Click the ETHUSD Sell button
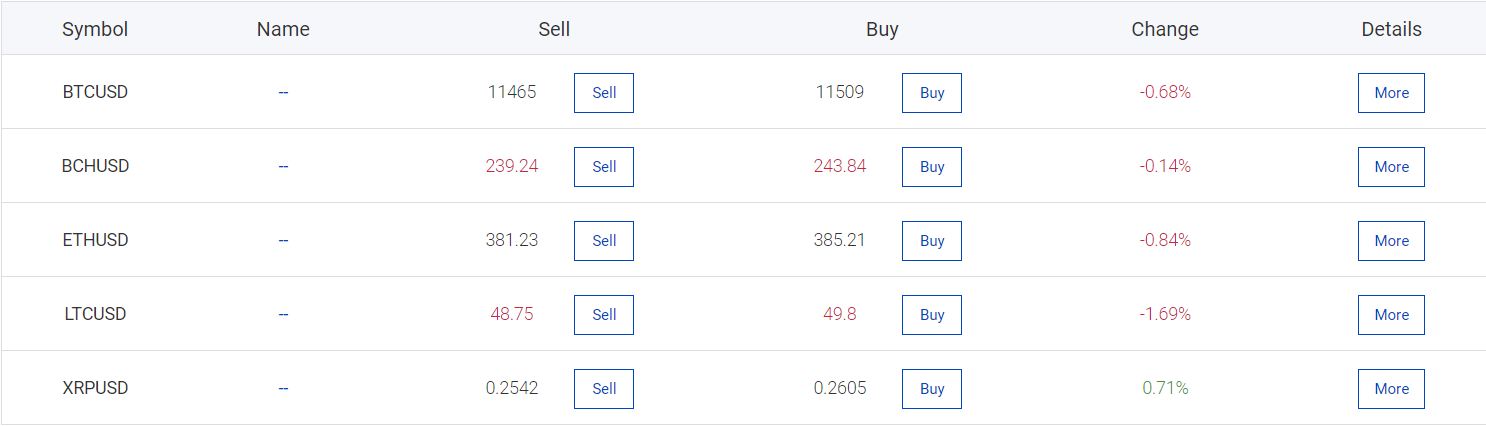This screenshot has width=1486, height=426. (x=603, y=241)
